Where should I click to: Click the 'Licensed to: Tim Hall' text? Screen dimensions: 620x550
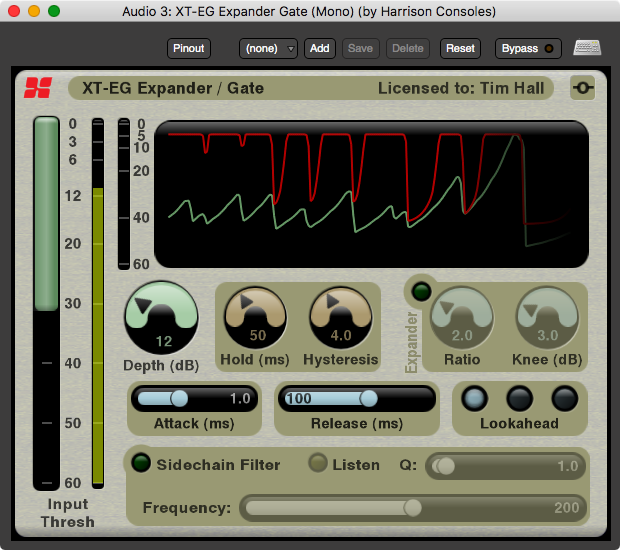[x=461, y=88]
